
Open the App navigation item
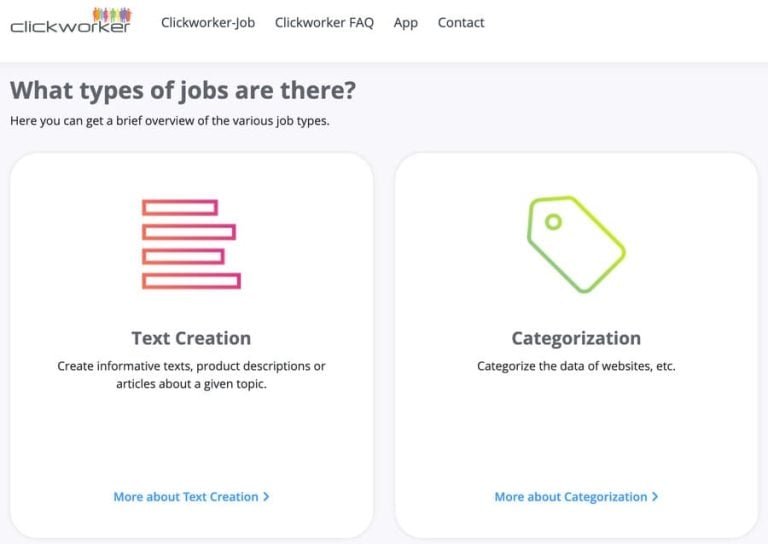(x=406, y=22)
